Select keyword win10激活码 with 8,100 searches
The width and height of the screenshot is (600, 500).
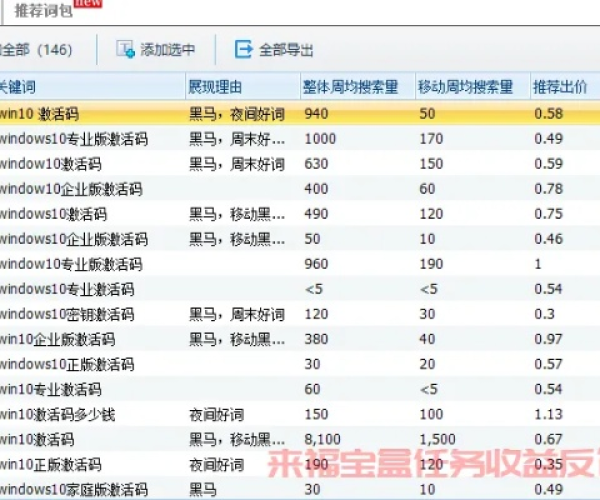point(37,440)
